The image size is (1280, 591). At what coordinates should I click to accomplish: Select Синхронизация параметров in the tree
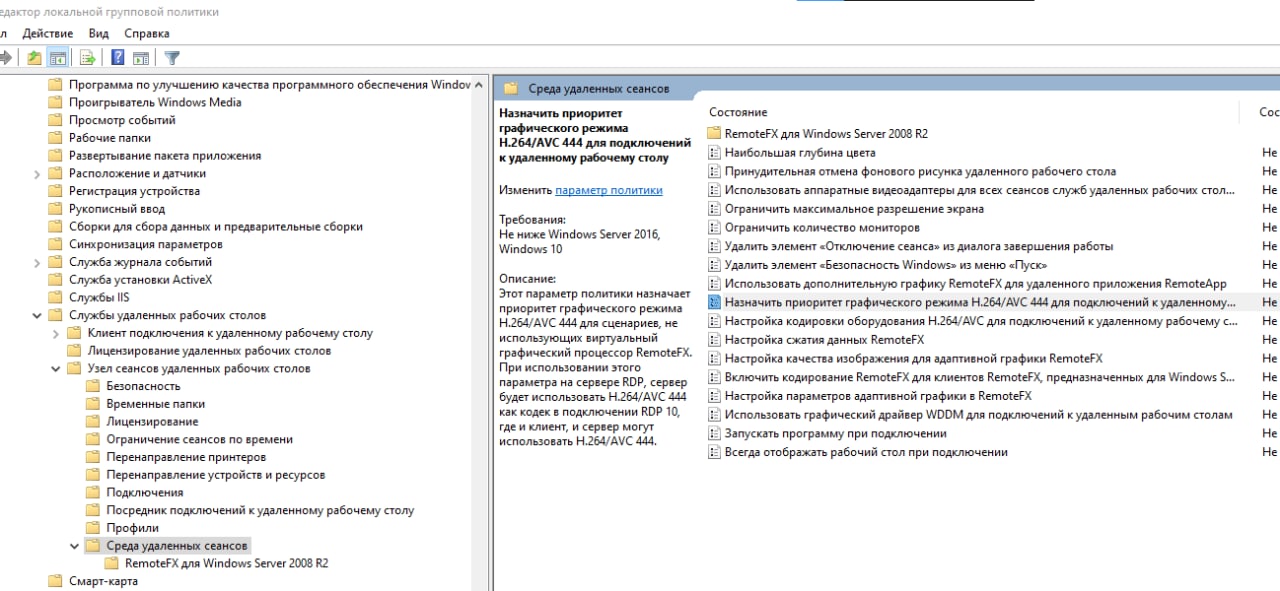[145, 244]
